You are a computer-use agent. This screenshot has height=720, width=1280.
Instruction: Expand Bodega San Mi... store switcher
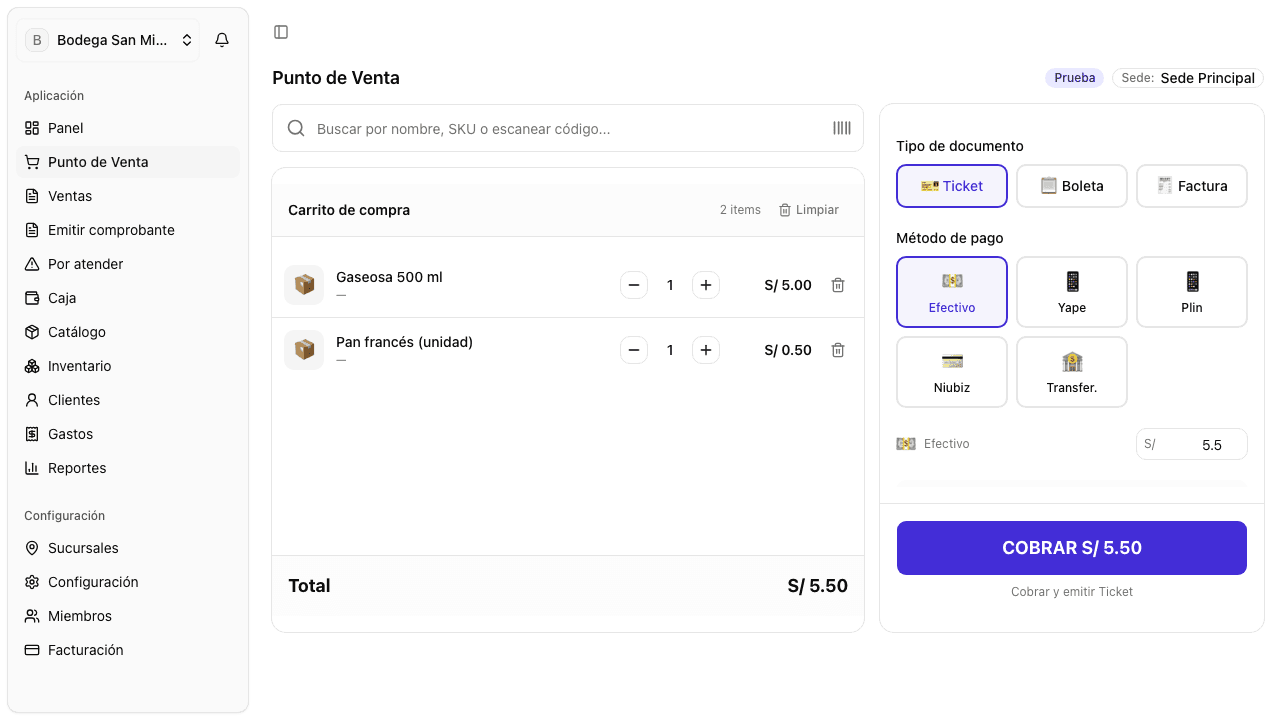(108, 40)
